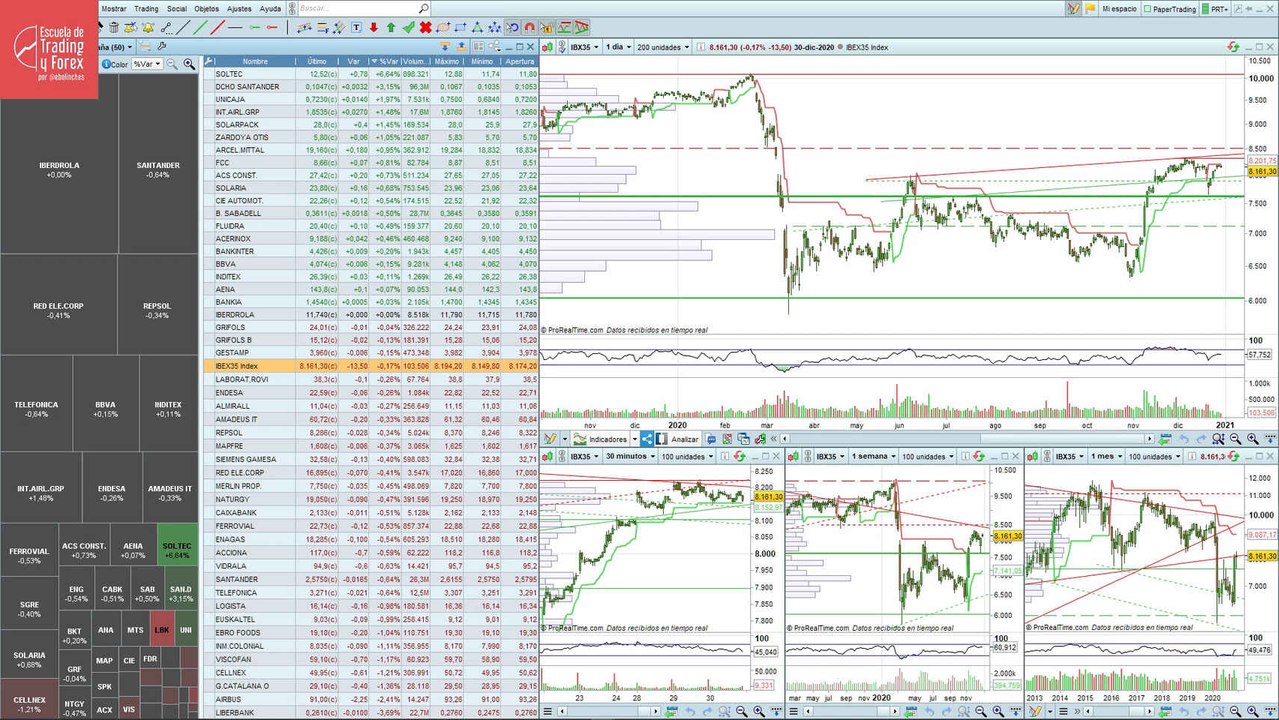Select the red trend line drawing tool

coord(217,27)
